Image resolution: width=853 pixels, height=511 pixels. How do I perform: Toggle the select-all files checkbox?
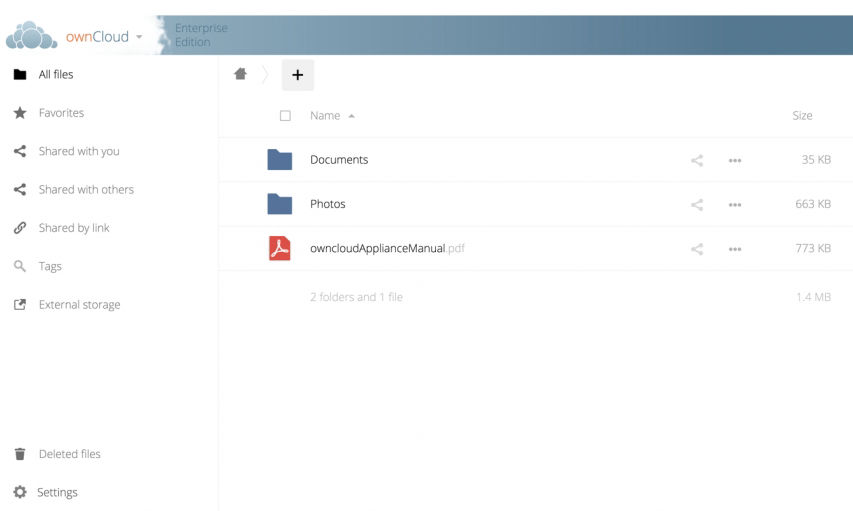pos(285,115)
